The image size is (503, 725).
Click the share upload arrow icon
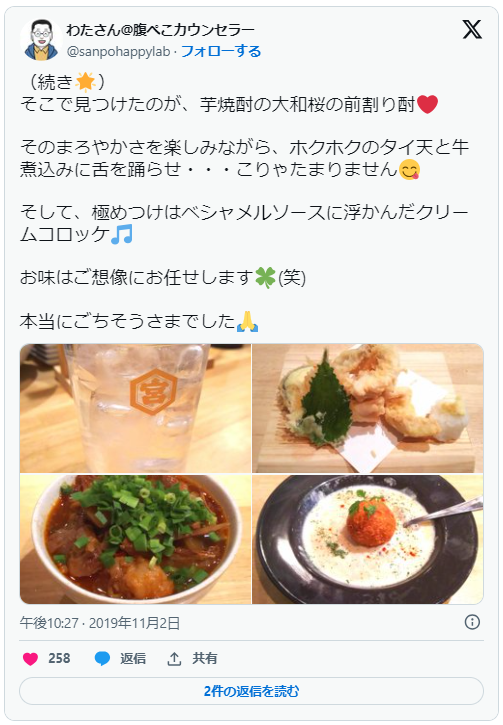[x=174, y=658]
